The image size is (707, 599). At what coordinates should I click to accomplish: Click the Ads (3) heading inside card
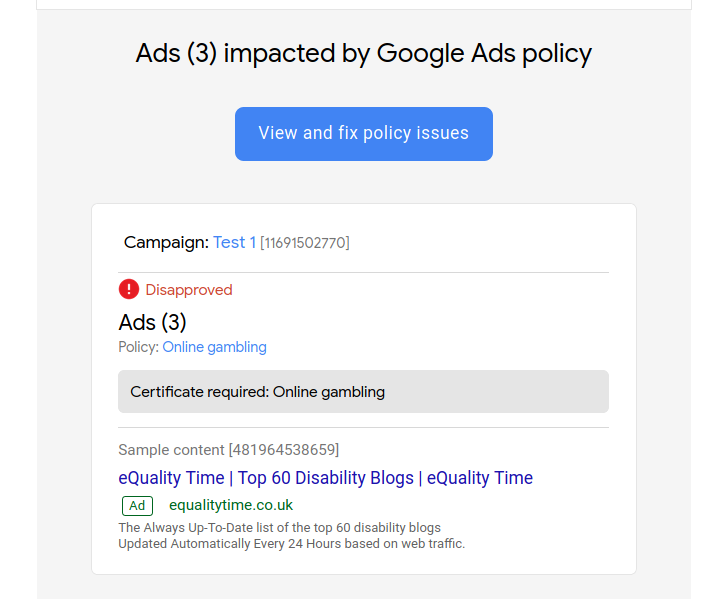pos(152,322)
